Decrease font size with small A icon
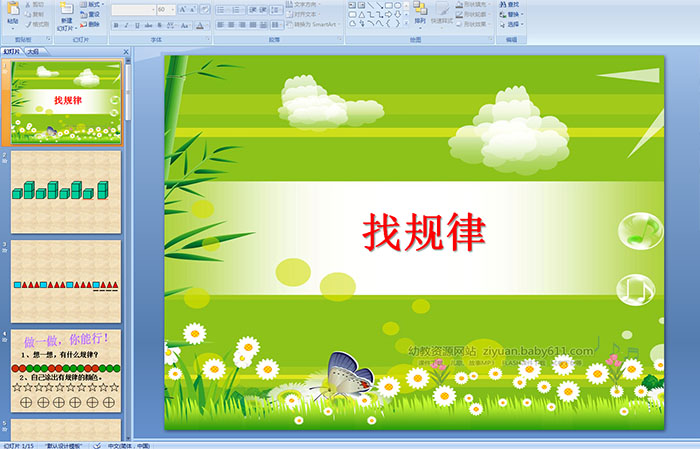The image size is (700, 449). click(193, 9)
